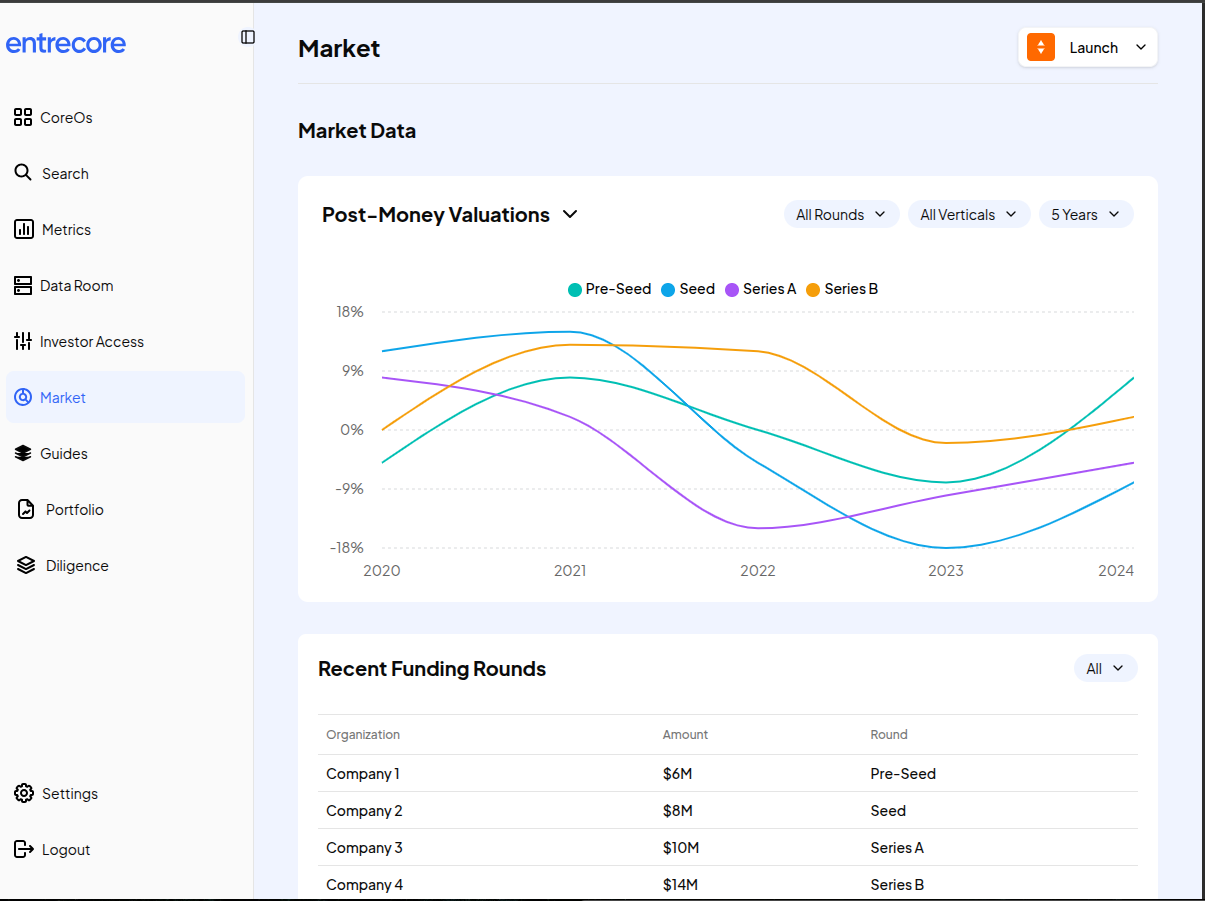
Task: Go to Diligence in the sidebar
Action: (x=76, y=566)
